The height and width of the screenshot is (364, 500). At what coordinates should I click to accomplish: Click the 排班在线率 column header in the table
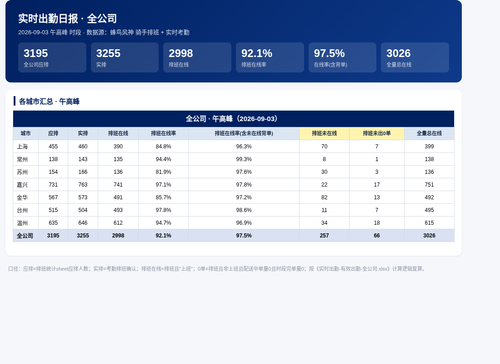click(x=163, y=133)
